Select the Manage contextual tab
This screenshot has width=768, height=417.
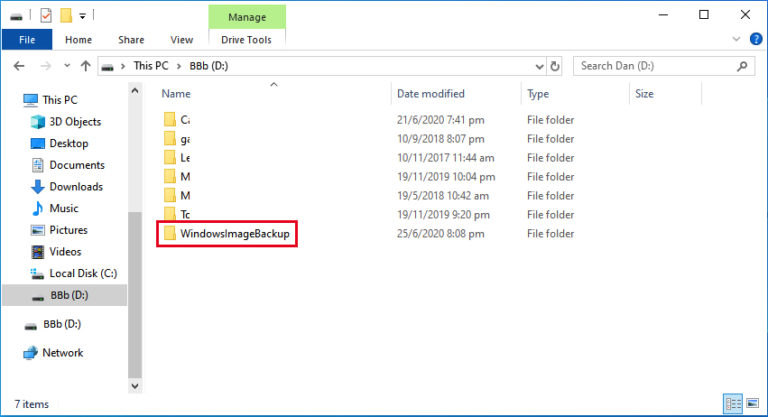[x=247, y=17]
